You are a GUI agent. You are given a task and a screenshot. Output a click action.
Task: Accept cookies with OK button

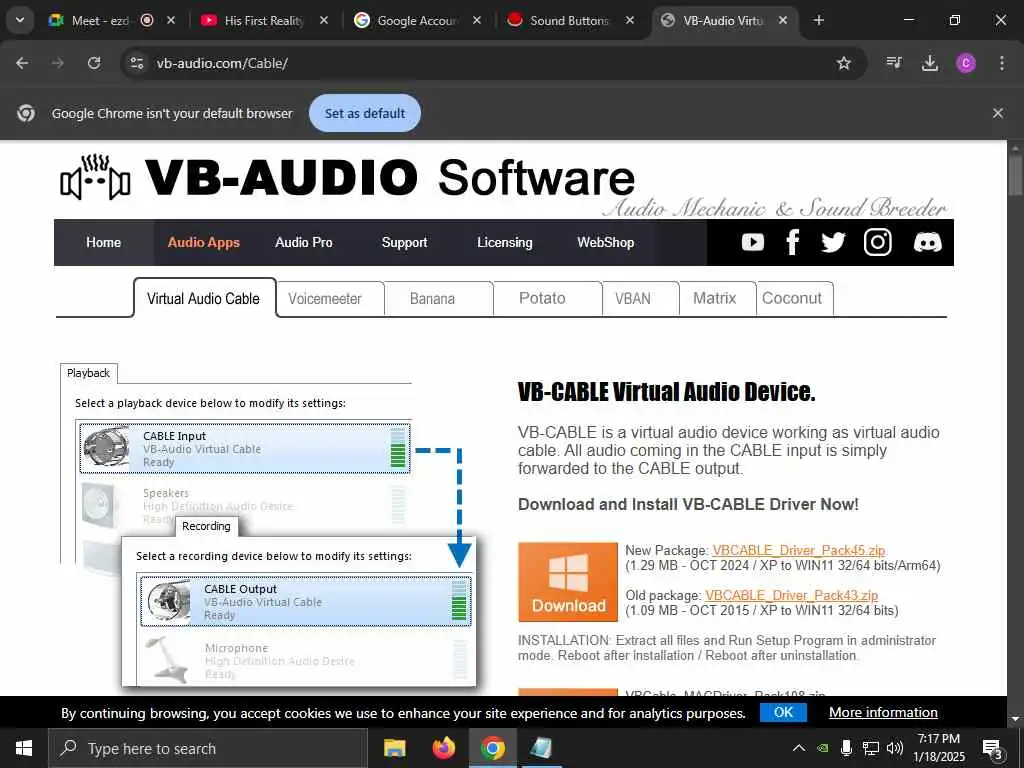[783, 712]
